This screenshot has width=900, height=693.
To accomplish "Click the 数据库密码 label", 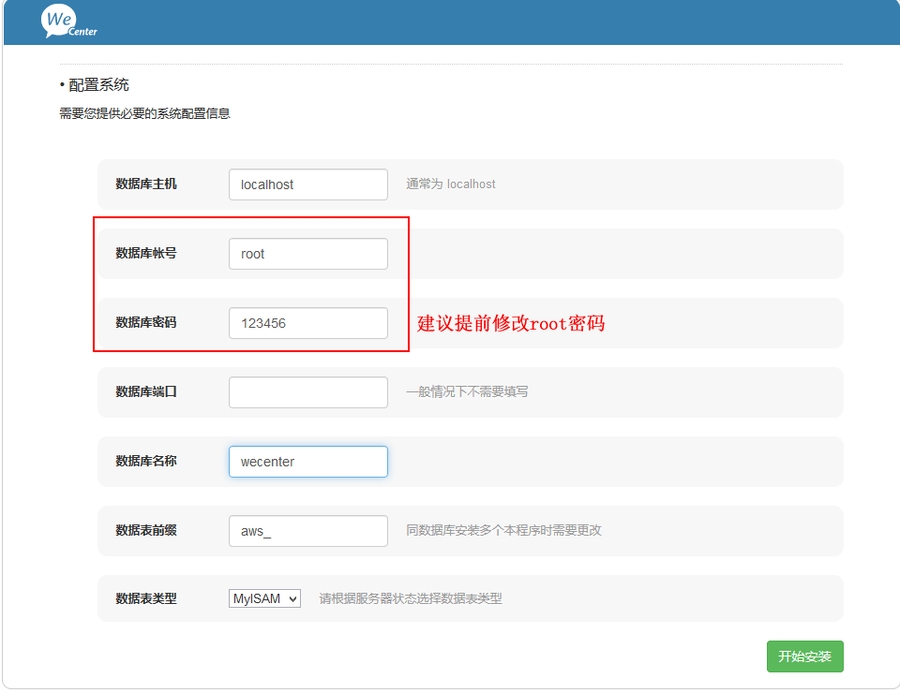I will pos(146,323).
